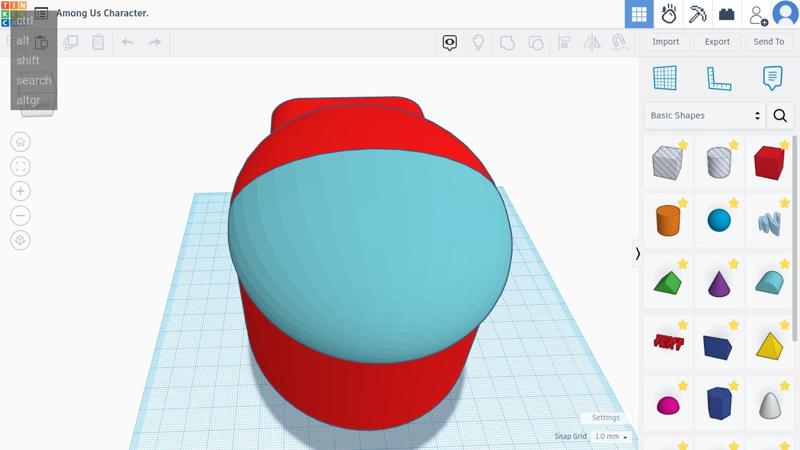The height and width of the screenshot is (450, 800).
Task: Select the Notes tool
Action: (772, 78)
